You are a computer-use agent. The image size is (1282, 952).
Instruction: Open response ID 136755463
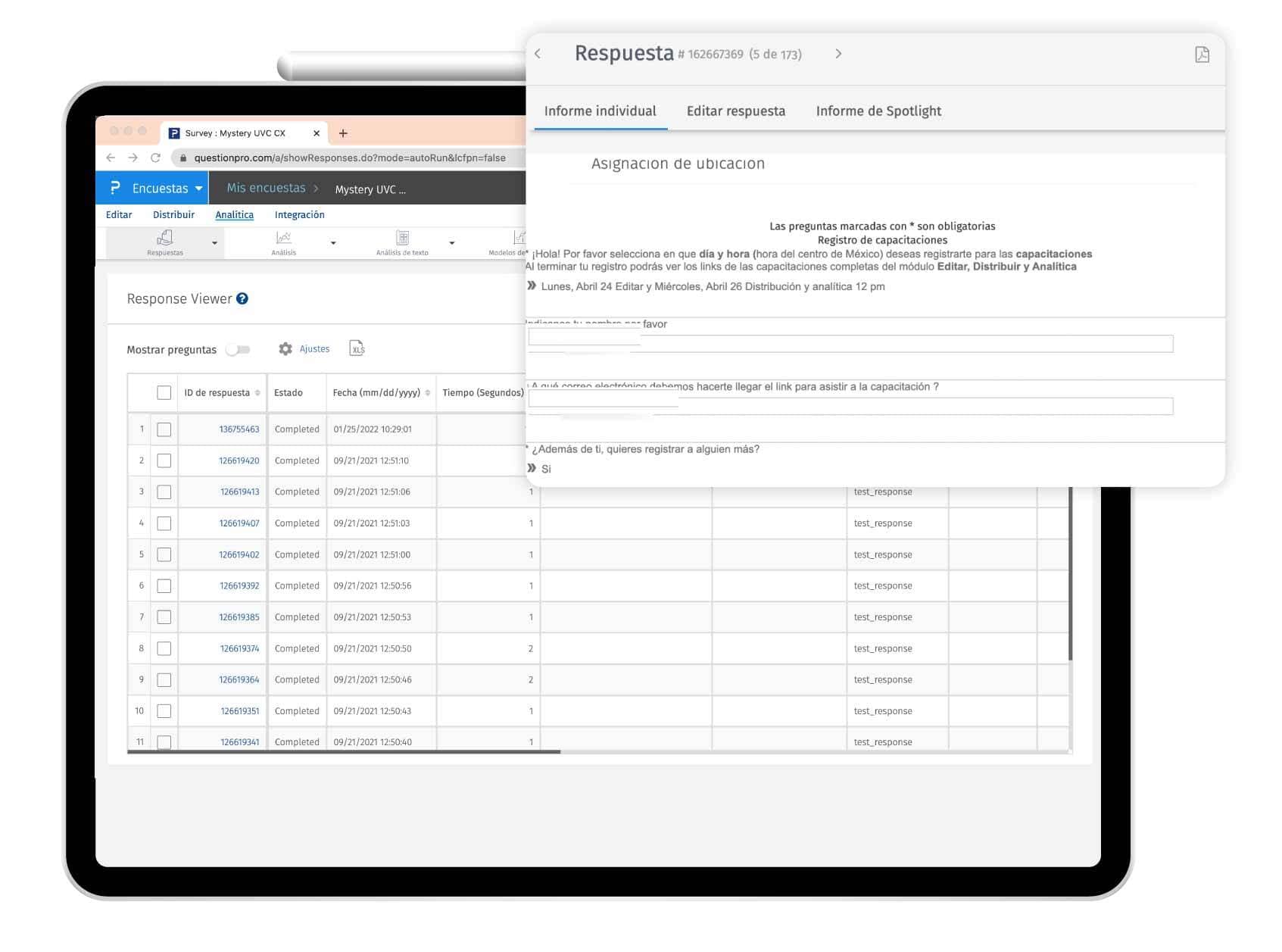click(239, 429)
